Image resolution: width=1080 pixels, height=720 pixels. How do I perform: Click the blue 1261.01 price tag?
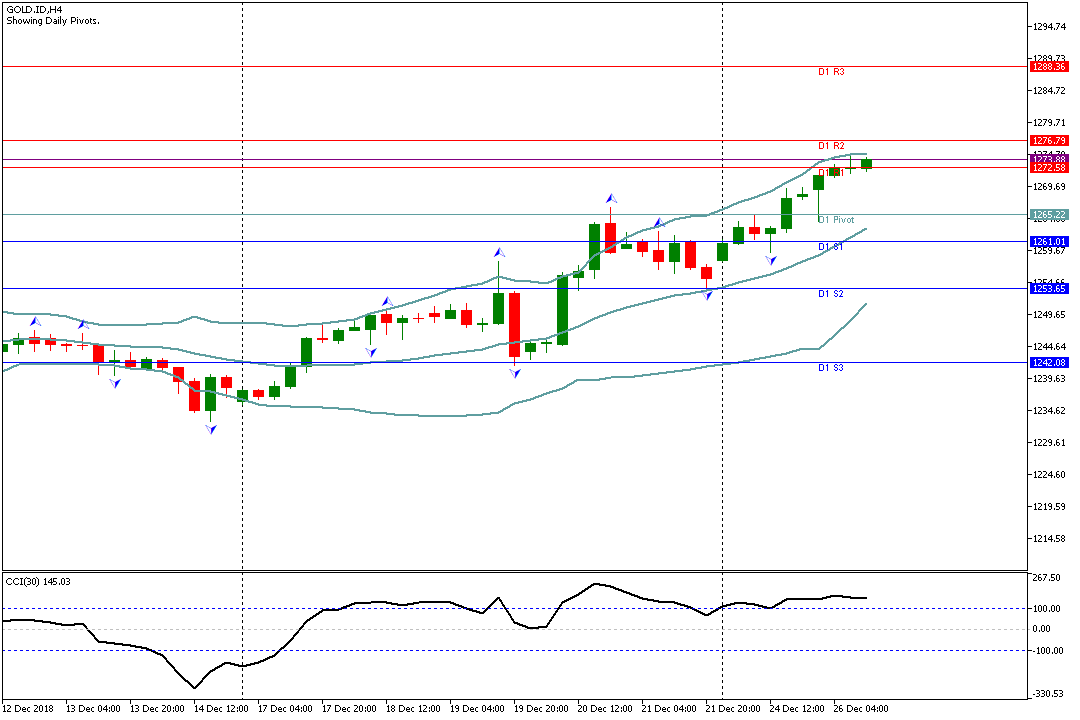point(1049,242)
